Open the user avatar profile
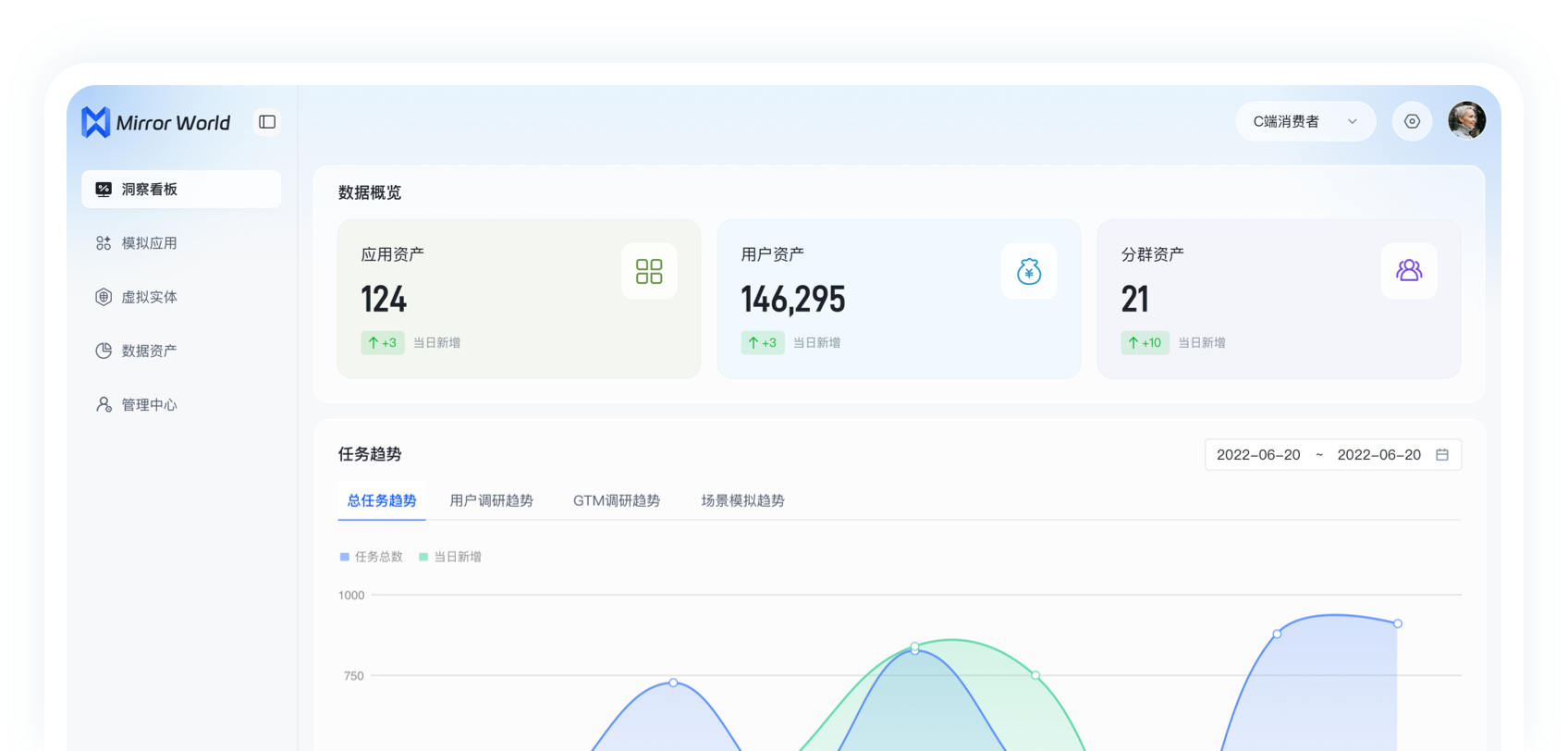This screenshot has height=751, width=1568. click(x=1466, y=120)
